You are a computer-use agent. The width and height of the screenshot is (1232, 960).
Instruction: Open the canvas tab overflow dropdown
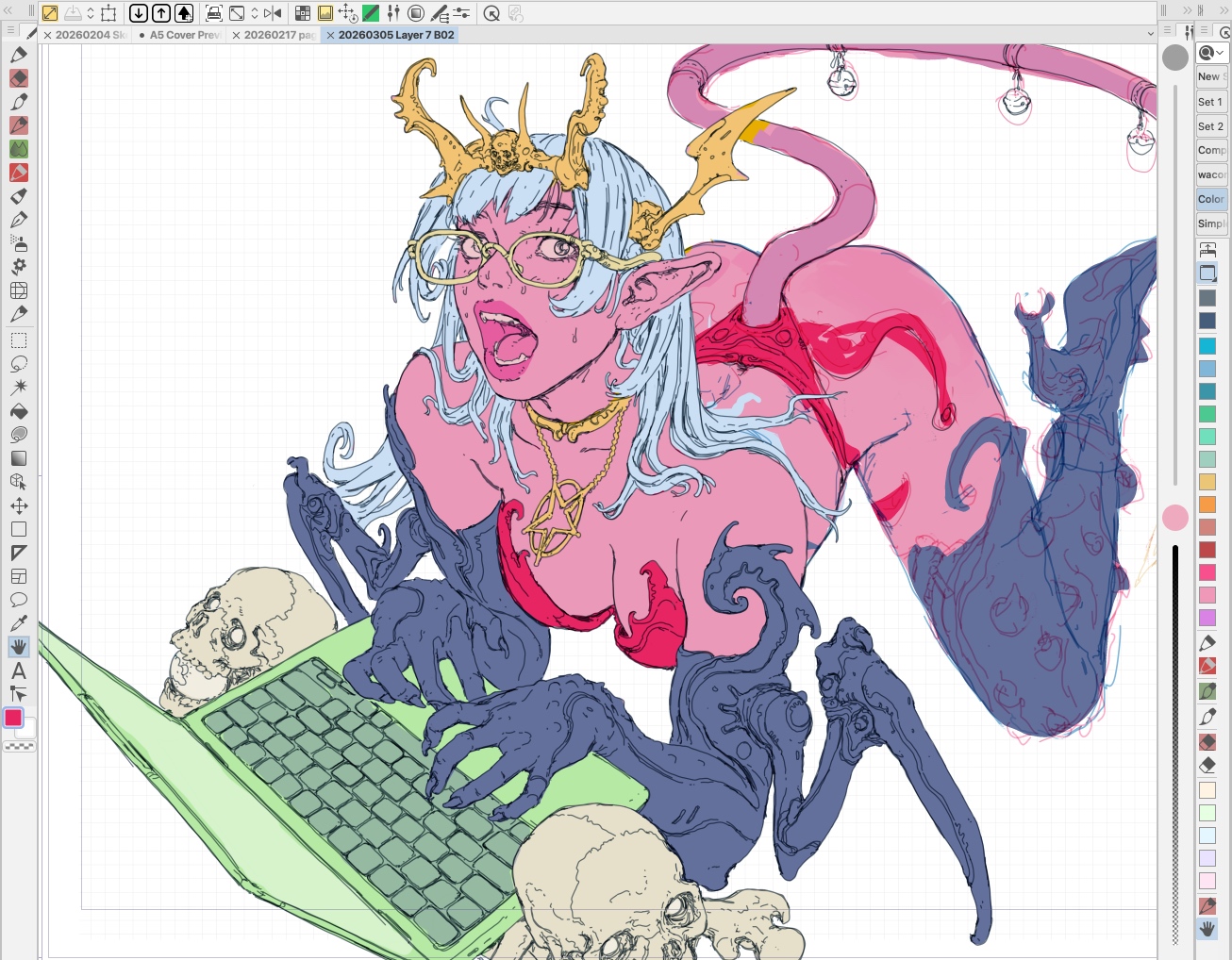click(1150, 34)
